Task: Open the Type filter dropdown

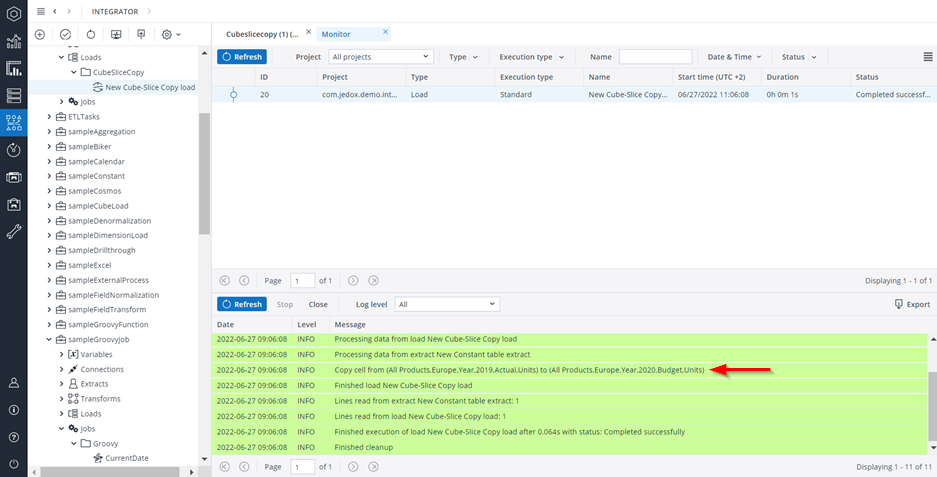Action: pos(464,57)
